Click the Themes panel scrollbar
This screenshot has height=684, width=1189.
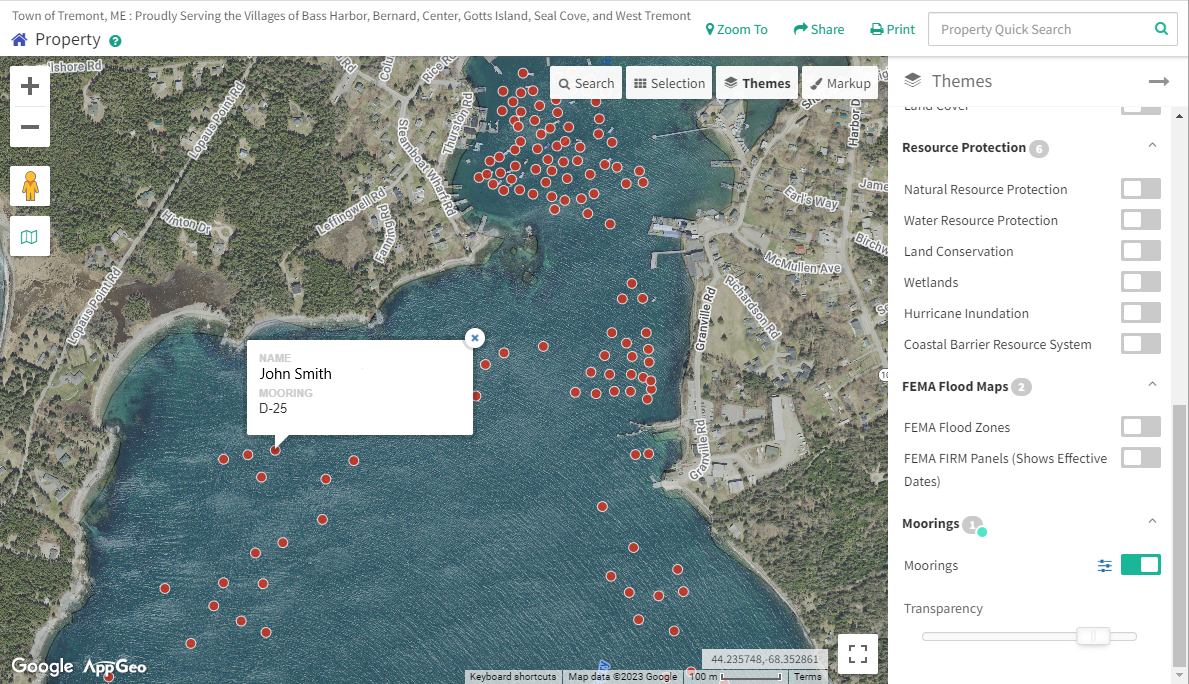coord(1178,535)
